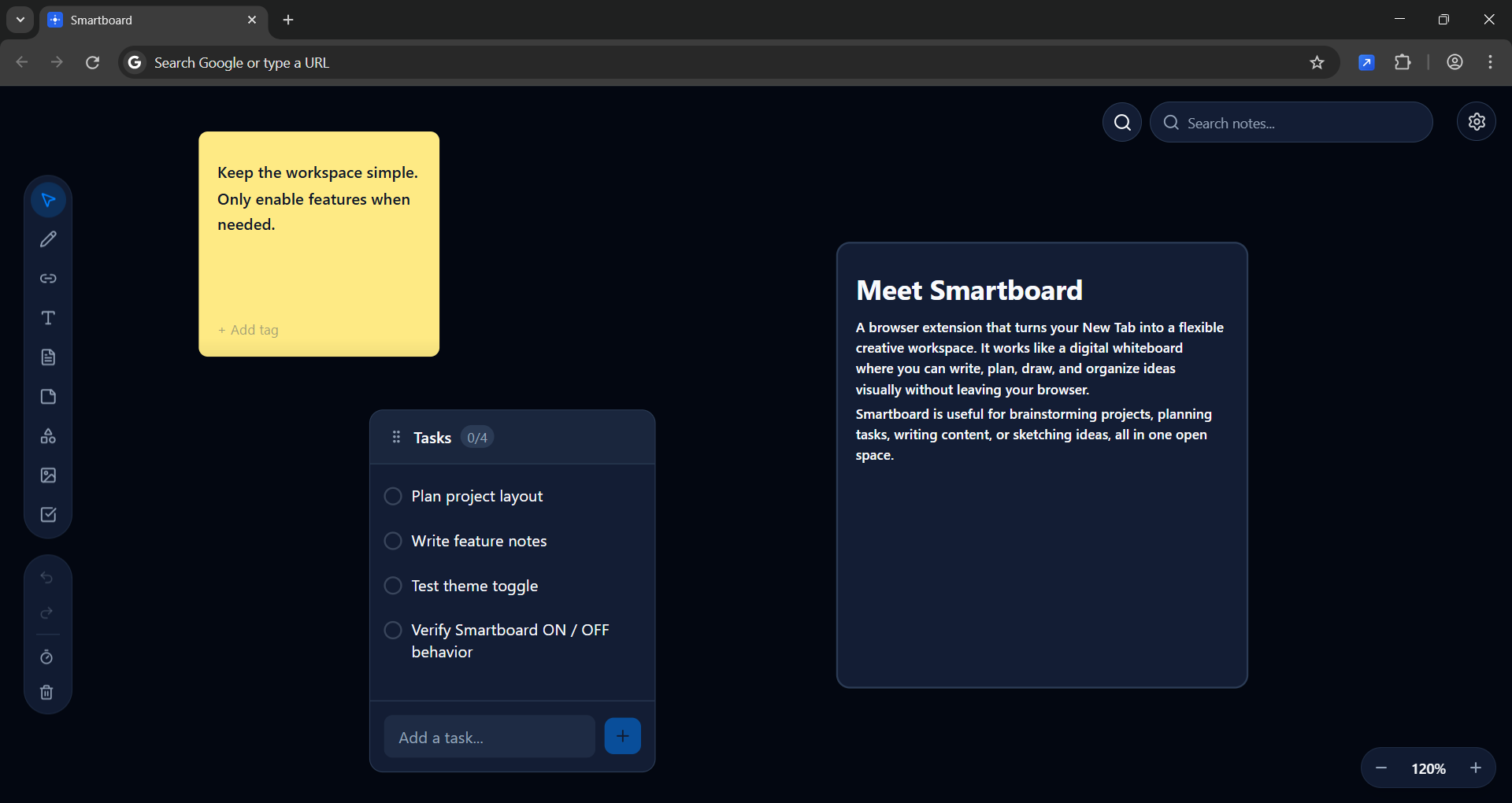Open the image insert tool
Viewport: 1512px width, 803px height.
(x=48, y=475)
